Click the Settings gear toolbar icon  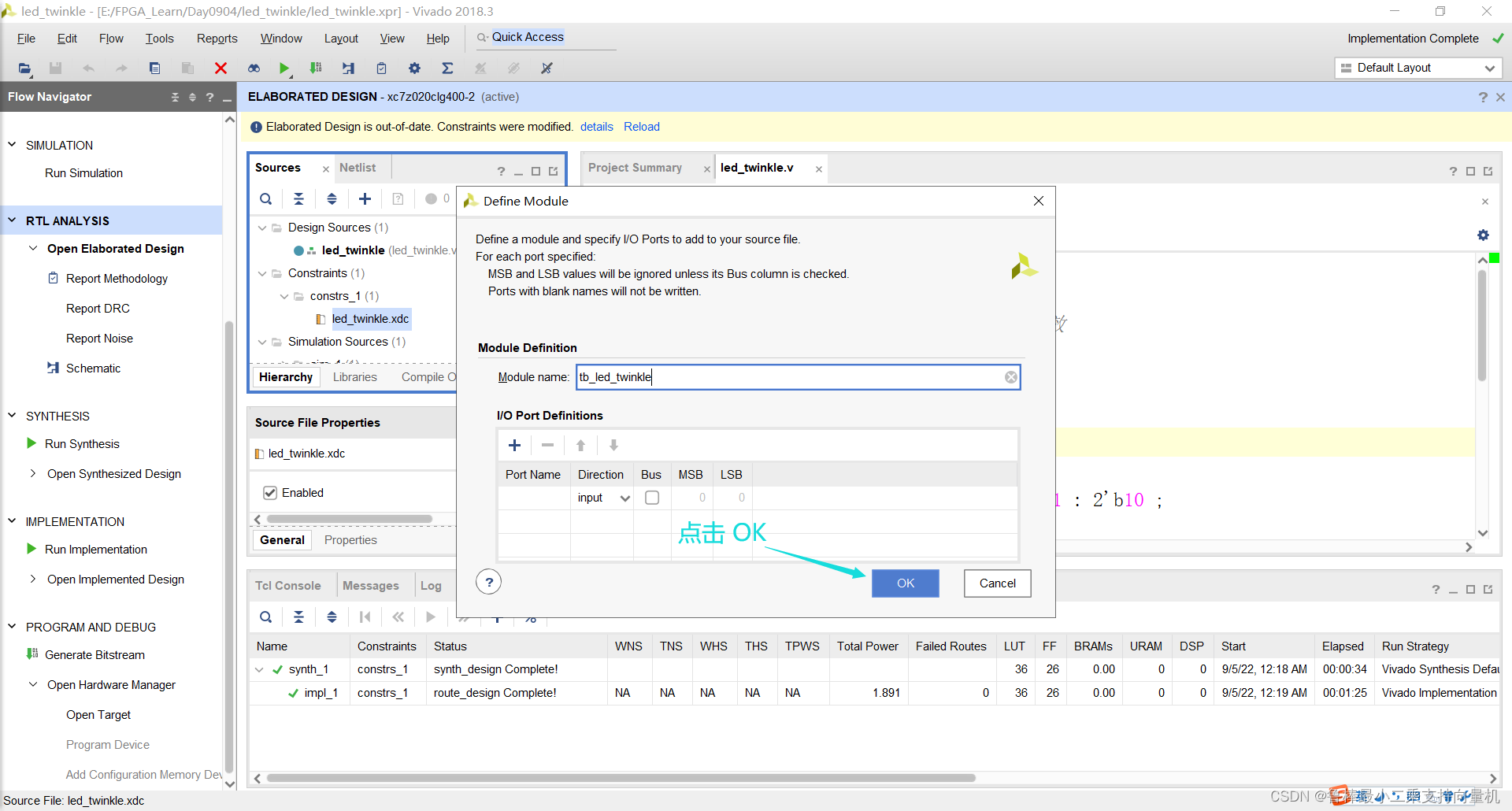tap(414, 69)
